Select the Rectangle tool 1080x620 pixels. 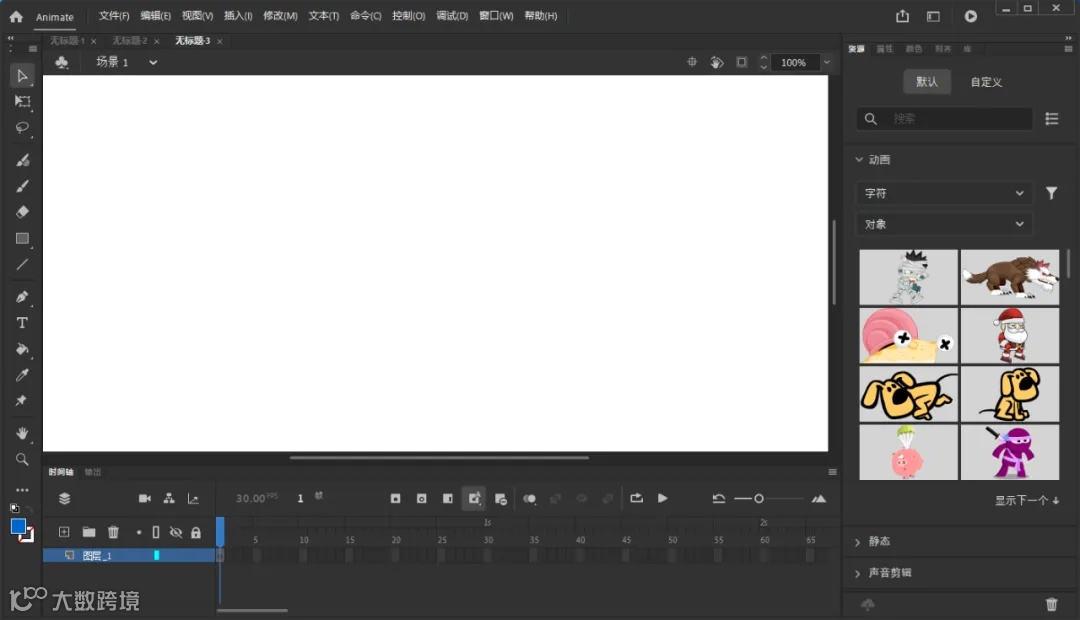pyautogui.click(x=22, y=238)
